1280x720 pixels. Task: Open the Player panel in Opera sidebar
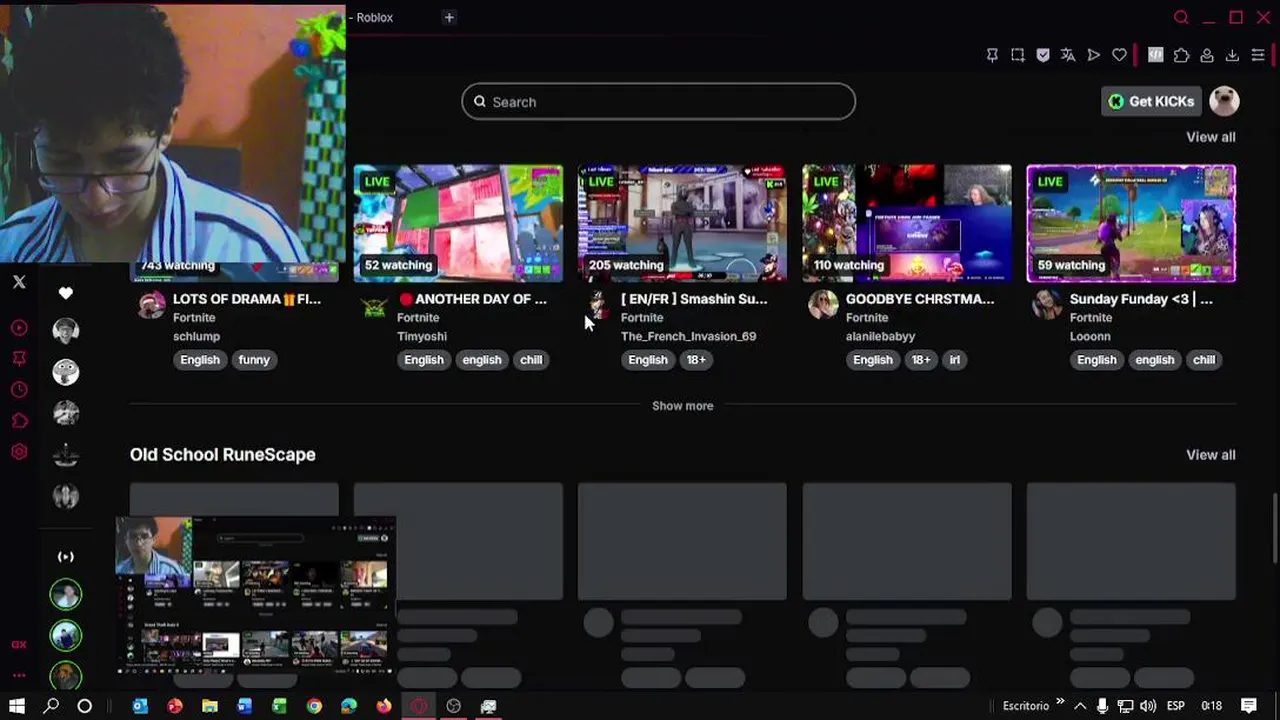(x=19, y=328)
